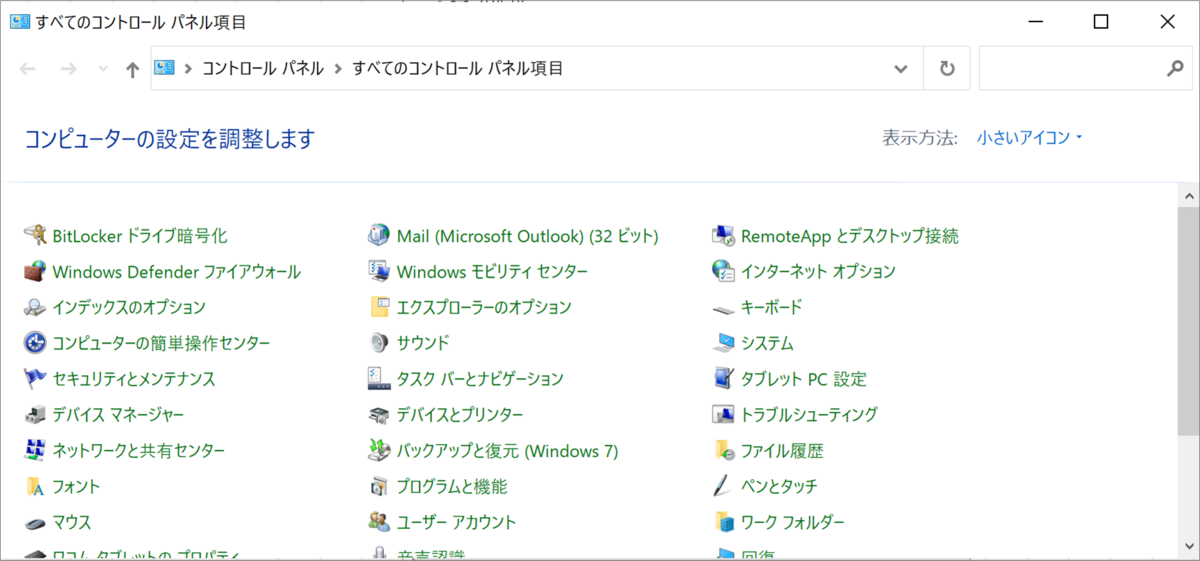Expand the address bar history dropdown

coord(901,69)
